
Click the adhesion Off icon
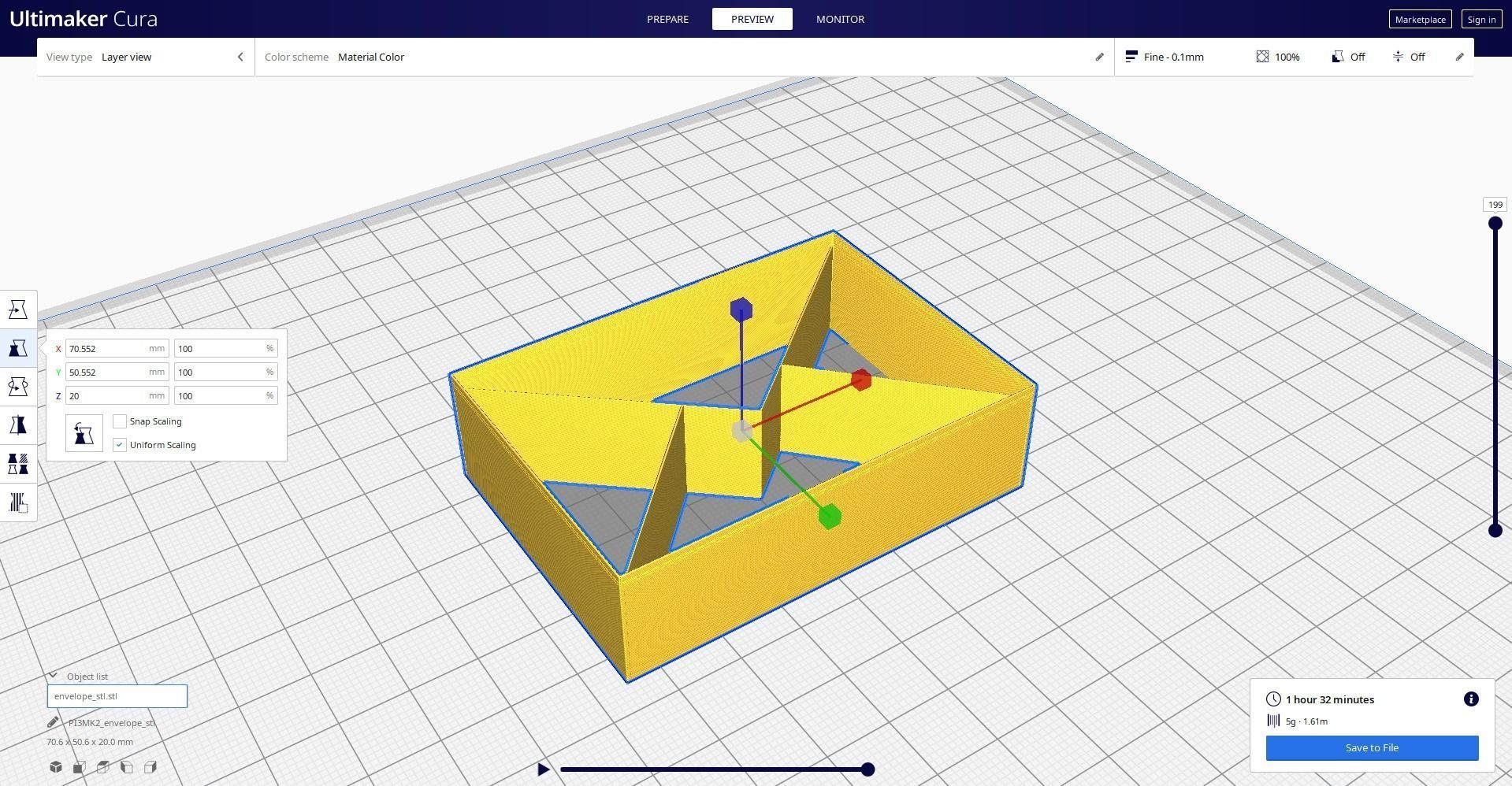tap(1398, 57)
